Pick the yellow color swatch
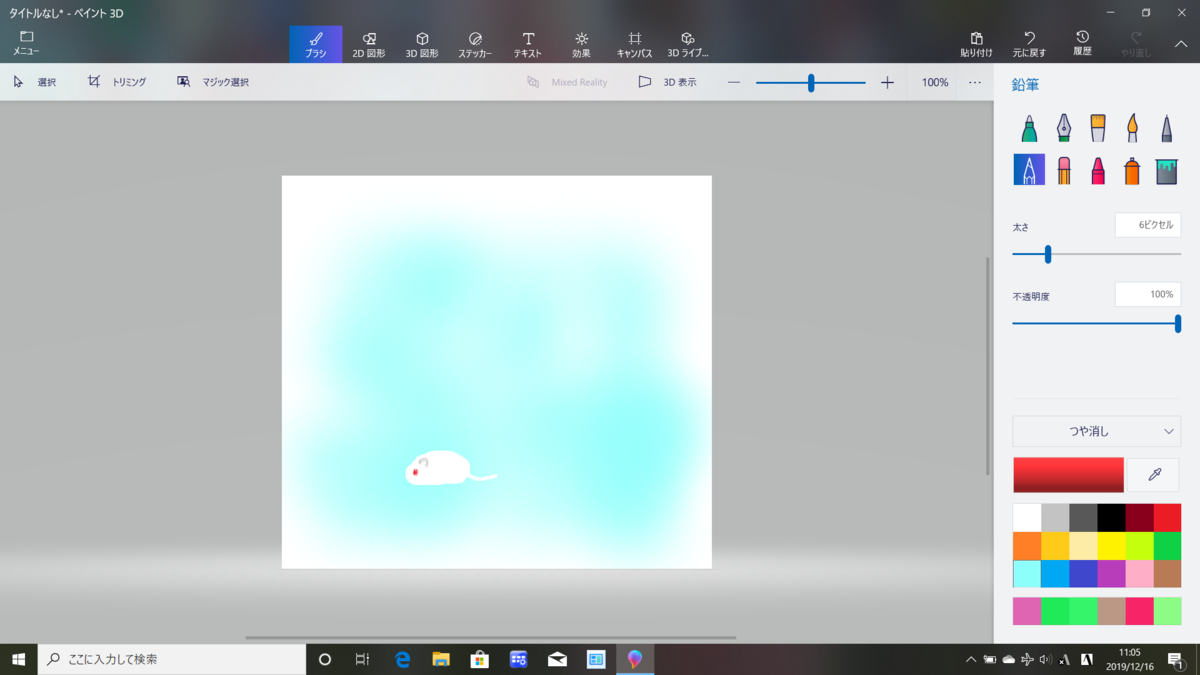The image size is (1200, 675). (x=1111, y=545)
